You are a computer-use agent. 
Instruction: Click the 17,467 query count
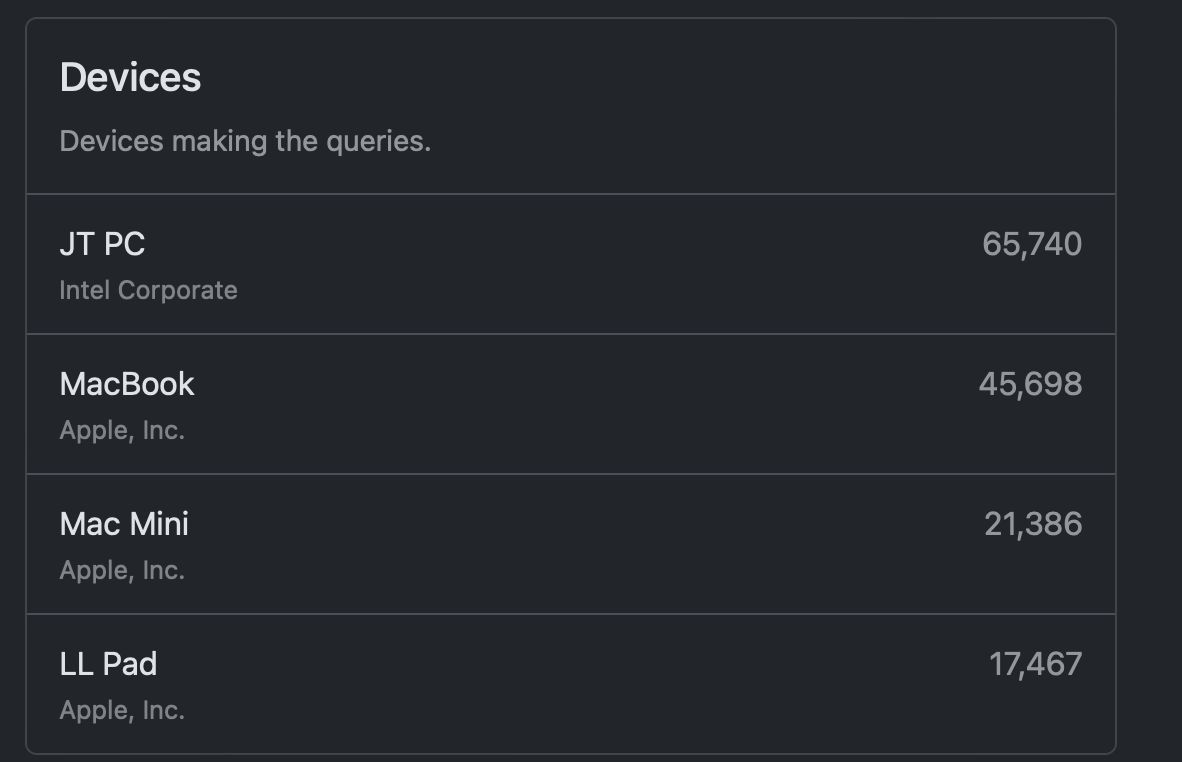(1035, 664)
